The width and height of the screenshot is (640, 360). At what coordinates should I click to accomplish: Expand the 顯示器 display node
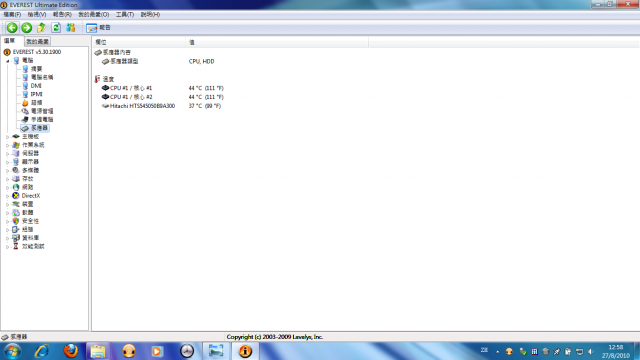coord(7,162)
